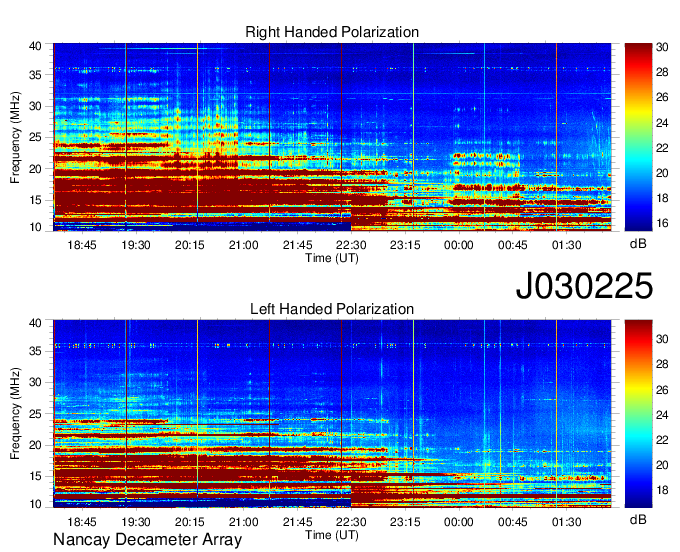This screenshot has height=552, width=680.
Task: Click the 20:15 time tick under Left Handed plot
Action: pyautogui.click(x=190, y=522)
